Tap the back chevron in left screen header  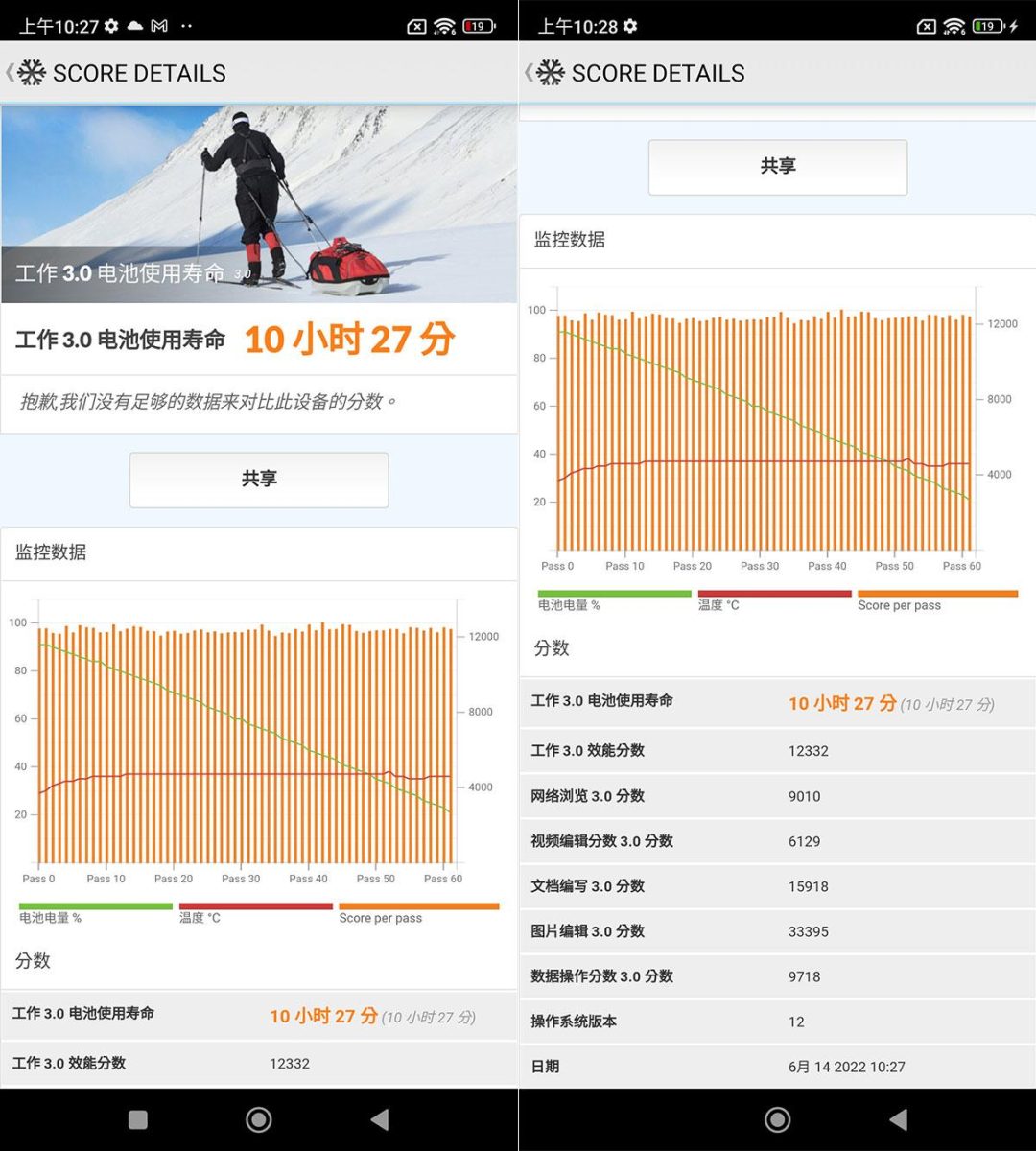(10, 73)
